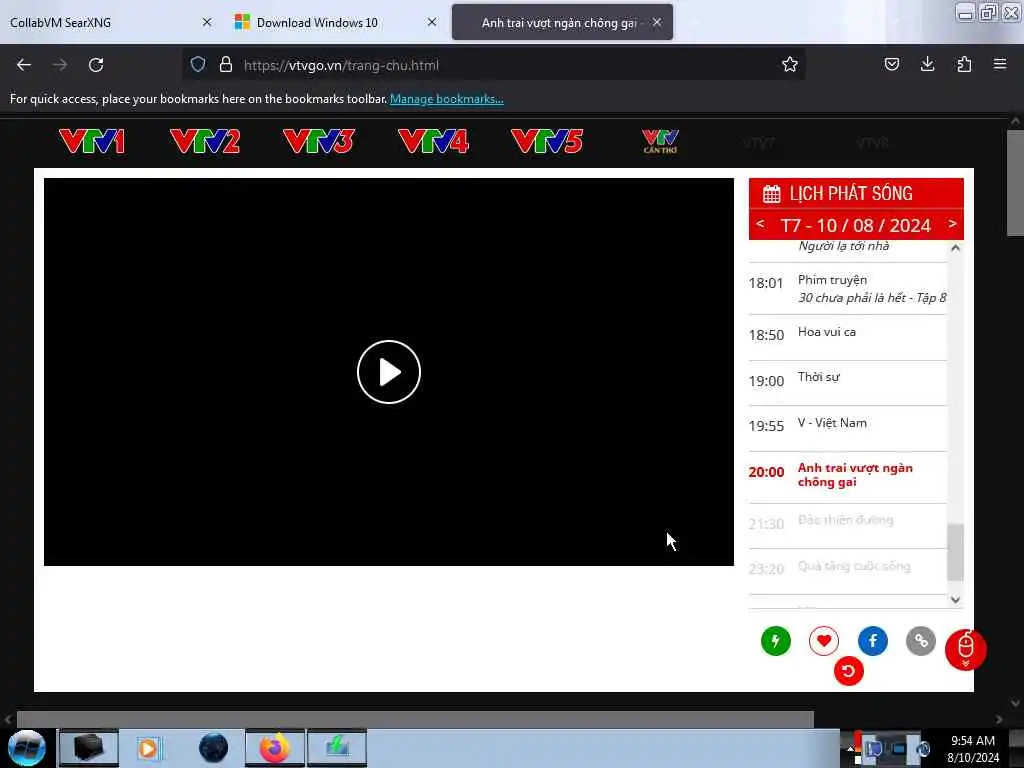Bookmark this page with the star
The width and height of the screenshot is (1024, 768).
790,64
